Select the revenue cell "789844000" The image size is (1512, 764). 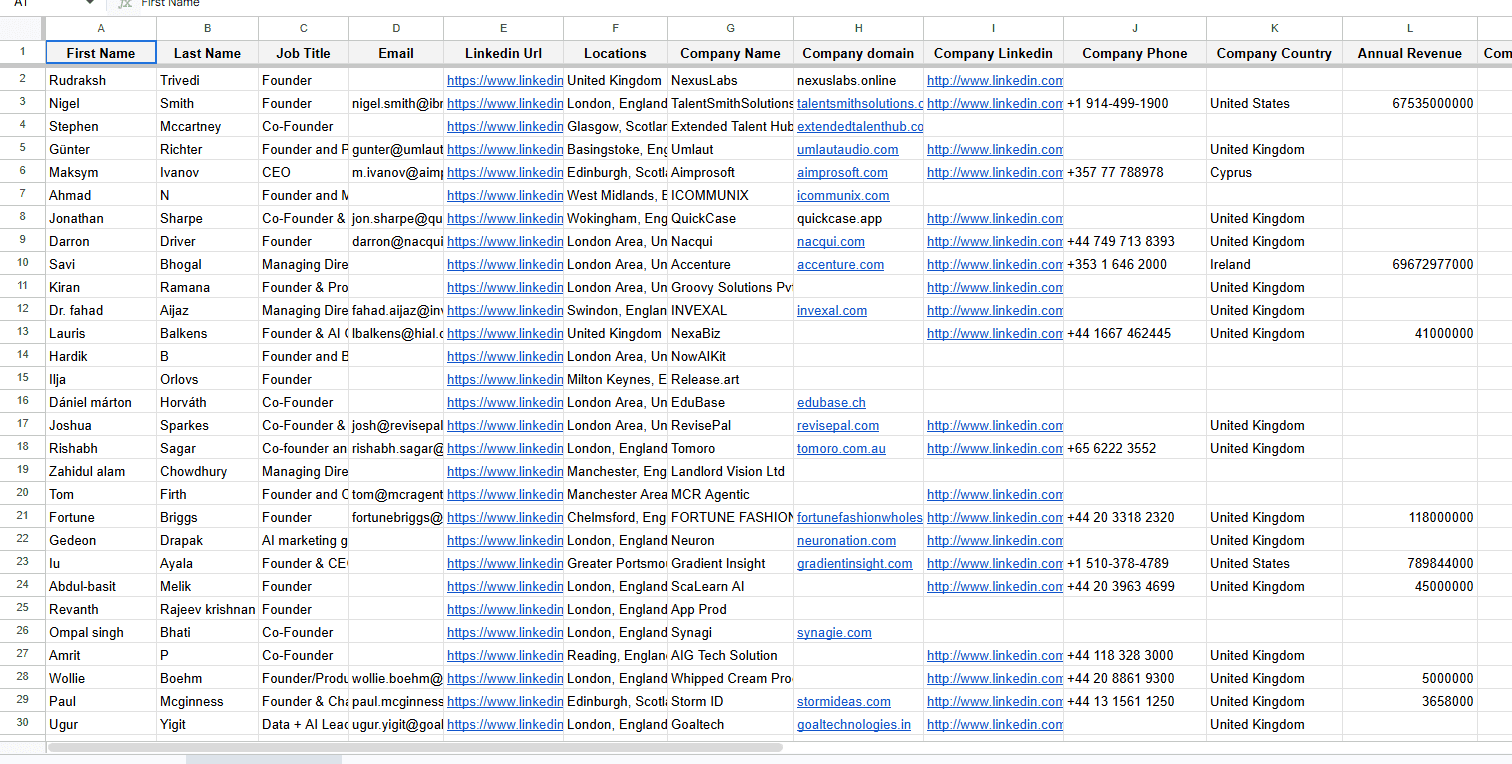pos(1410,564)
